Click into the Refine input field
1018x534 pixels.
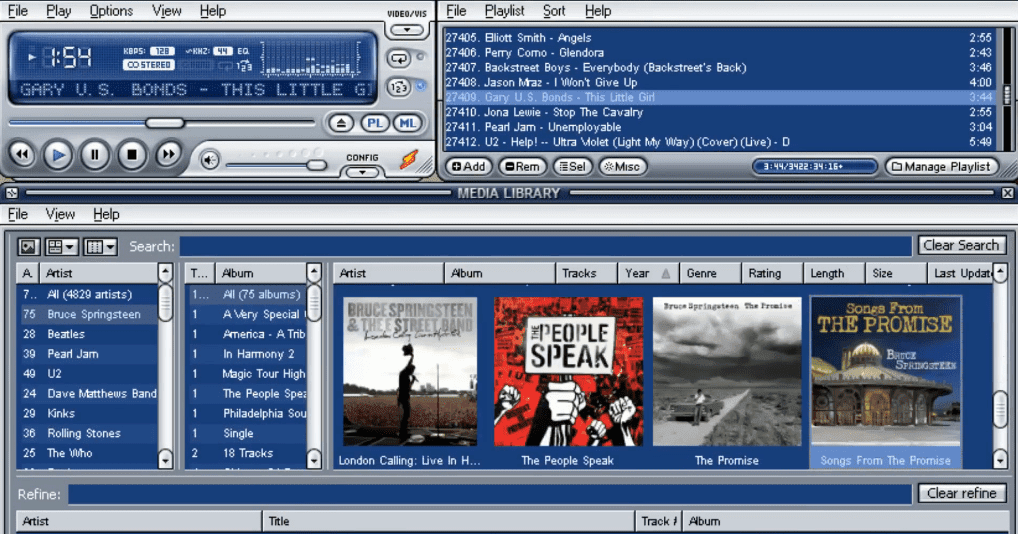click(x=490, y=494)
